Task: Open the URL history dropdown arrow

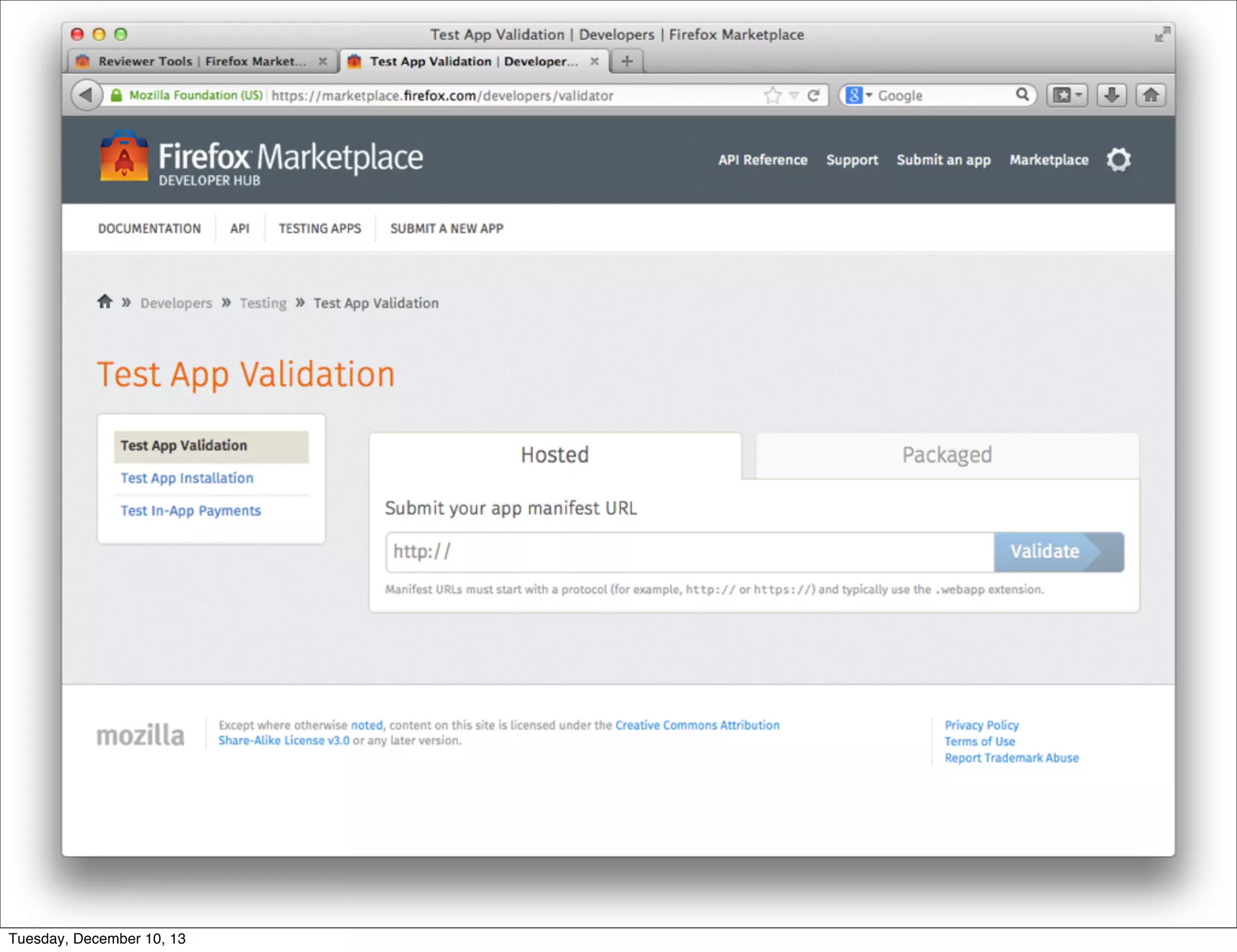Action: tap(794, 95)
